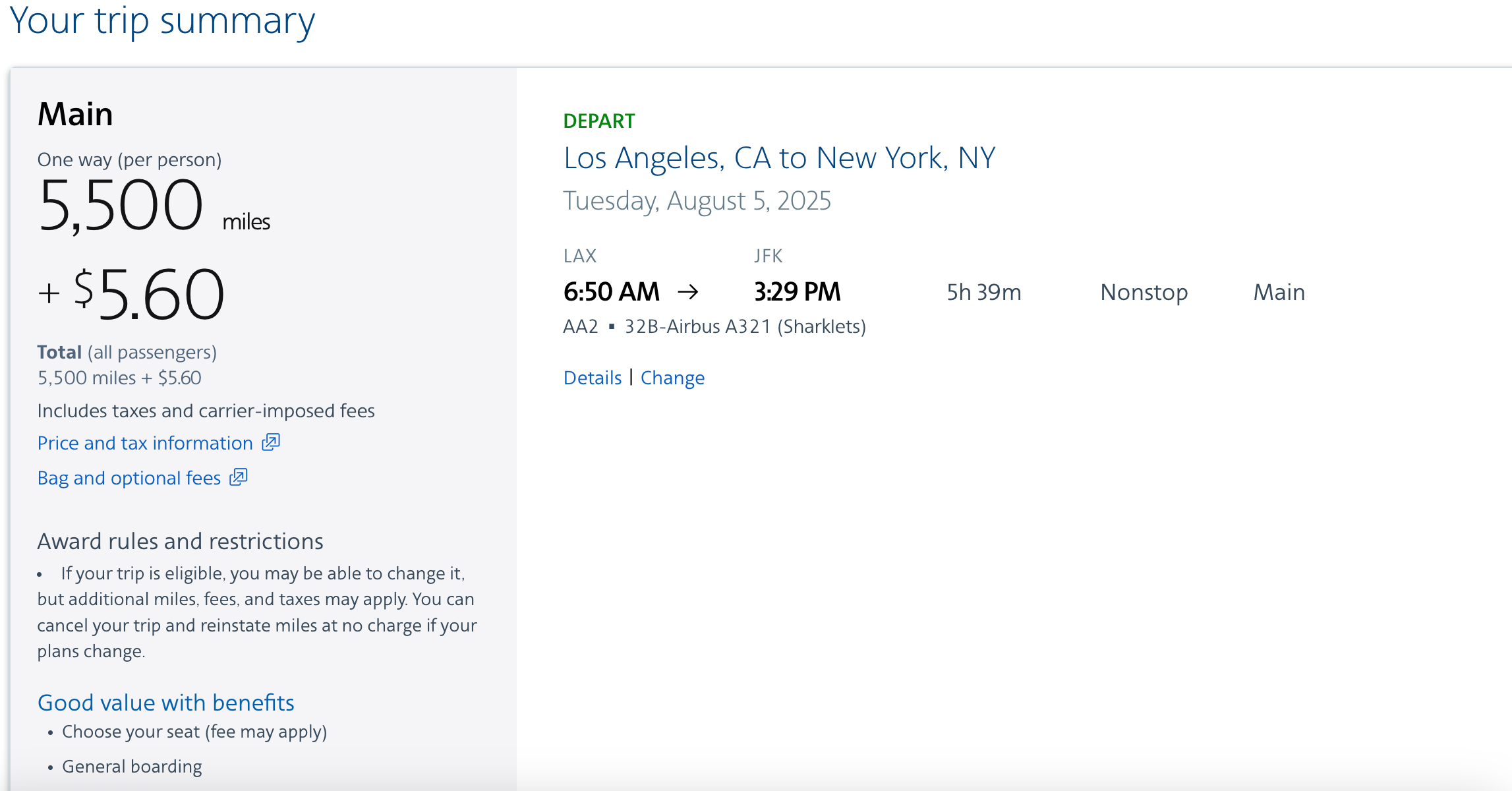Click the 3:29 PM arrival time

[797, 292]
